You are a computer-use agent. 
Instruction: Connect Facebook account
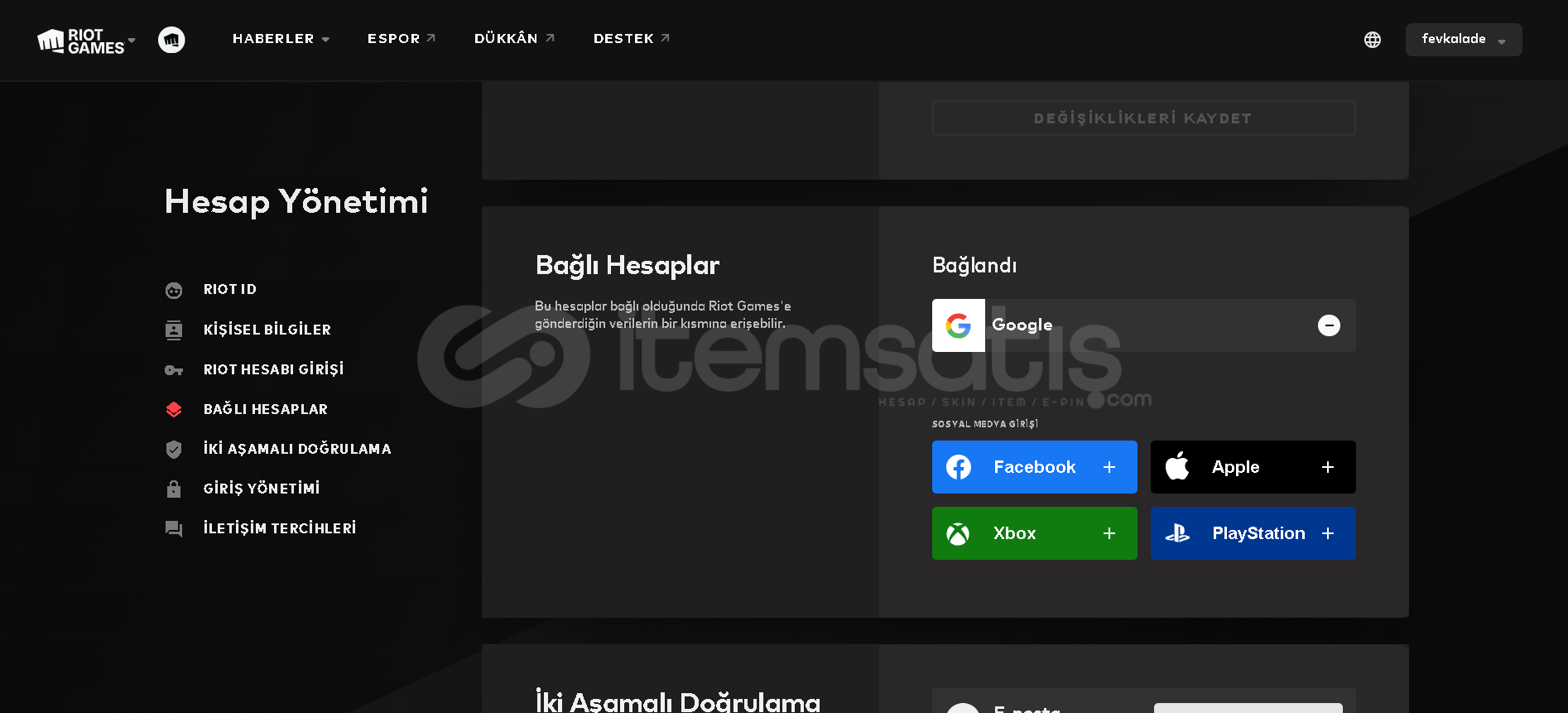pyautogui.click(x=1035, y=467)
